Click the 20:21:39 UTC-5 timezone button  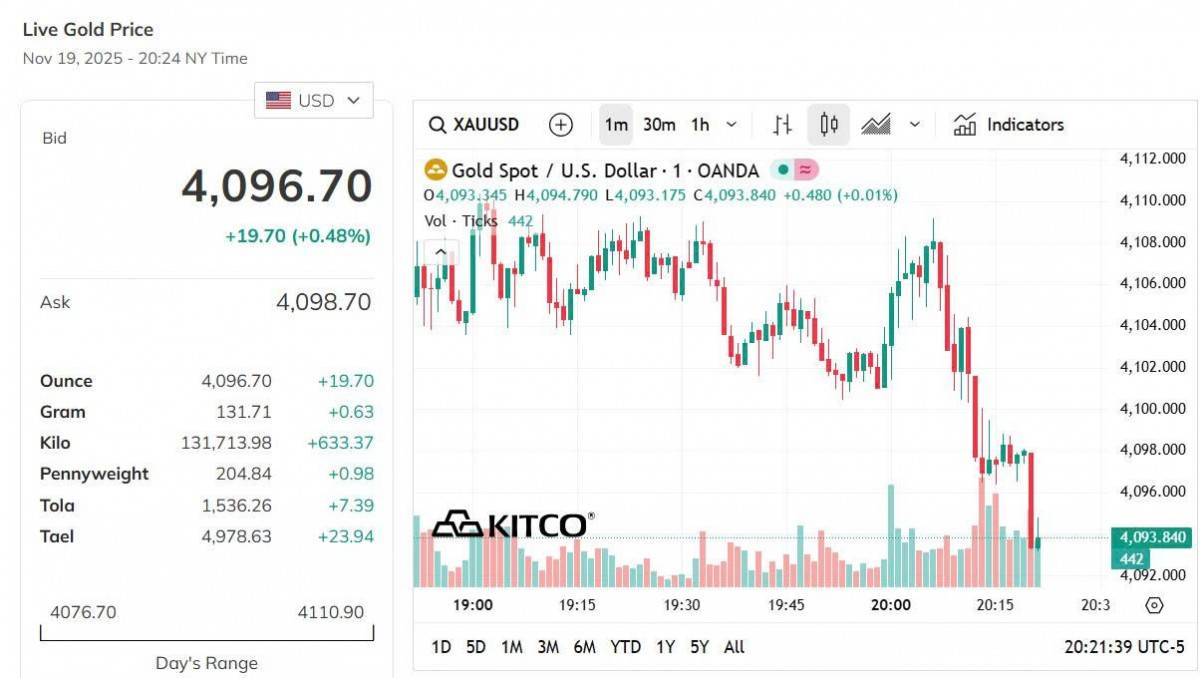[1124, 647]
